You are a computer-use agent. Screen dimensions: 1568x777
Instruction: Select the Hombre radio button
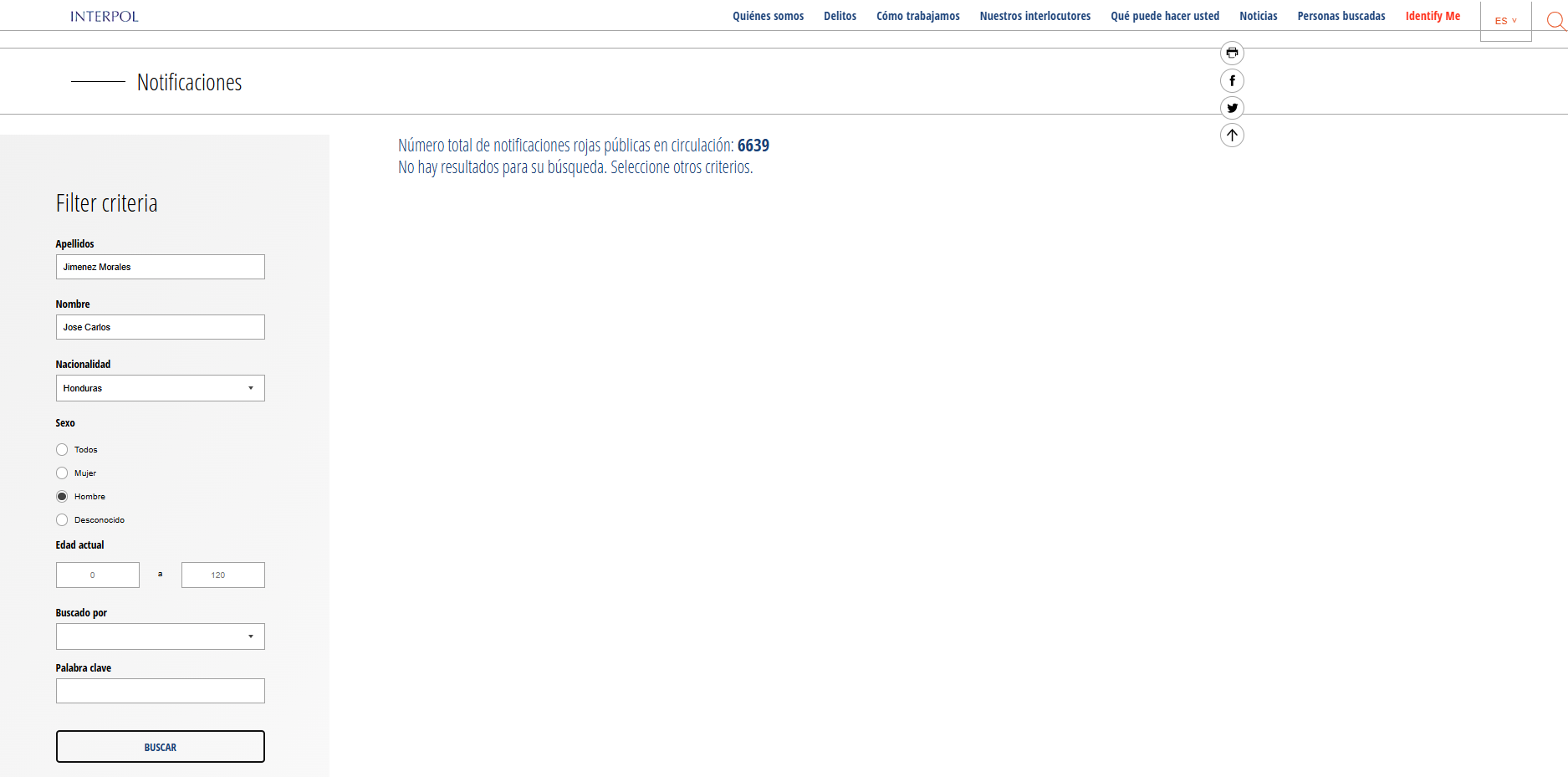62,497
